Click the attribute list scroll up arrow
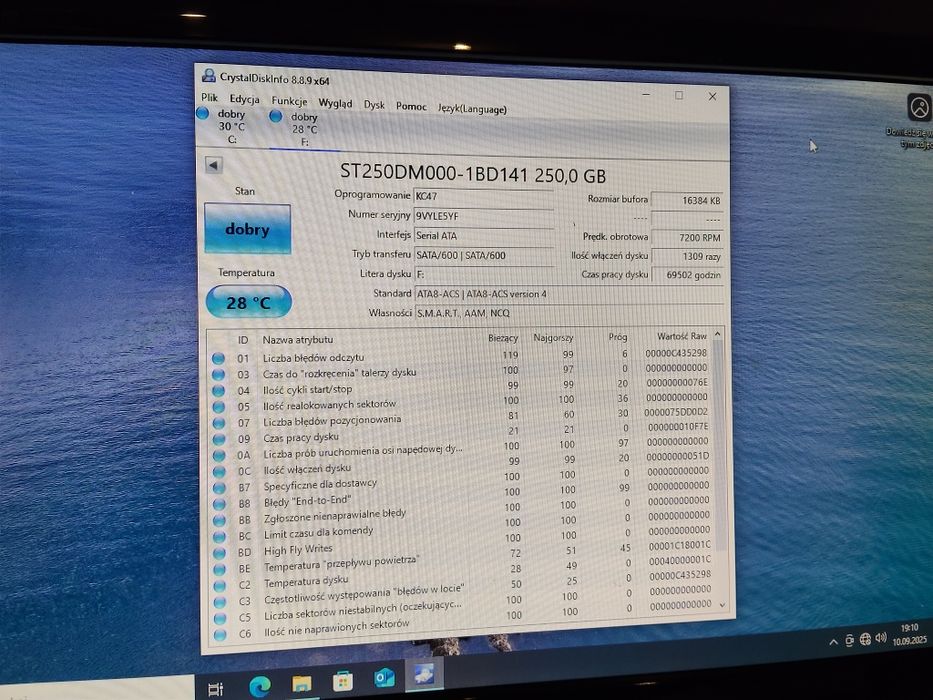The height and width of the screenshot is (700, 933). coord(718,334)
